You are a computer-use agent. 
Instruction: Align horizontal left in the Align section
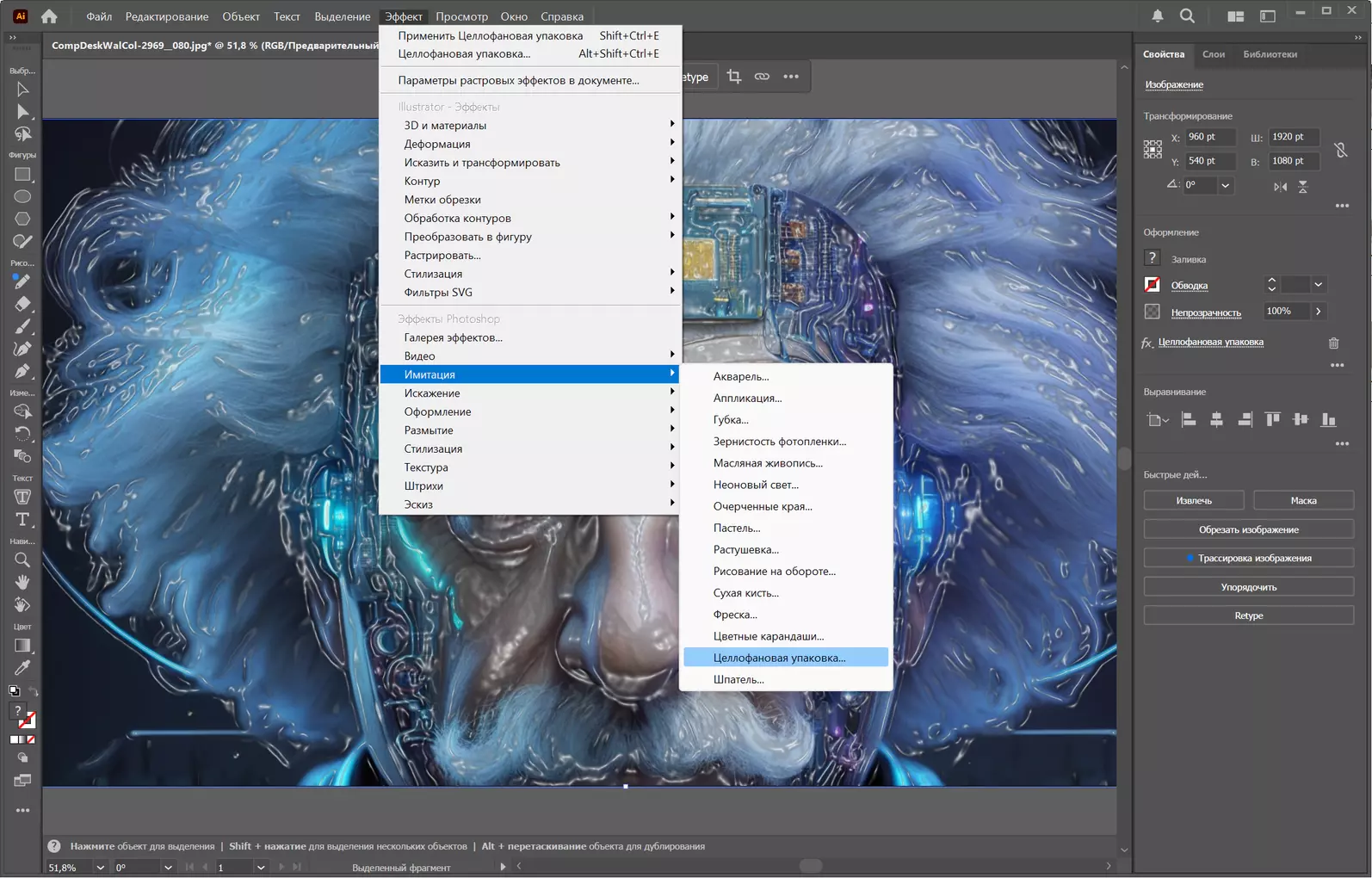coord(1189,419)
